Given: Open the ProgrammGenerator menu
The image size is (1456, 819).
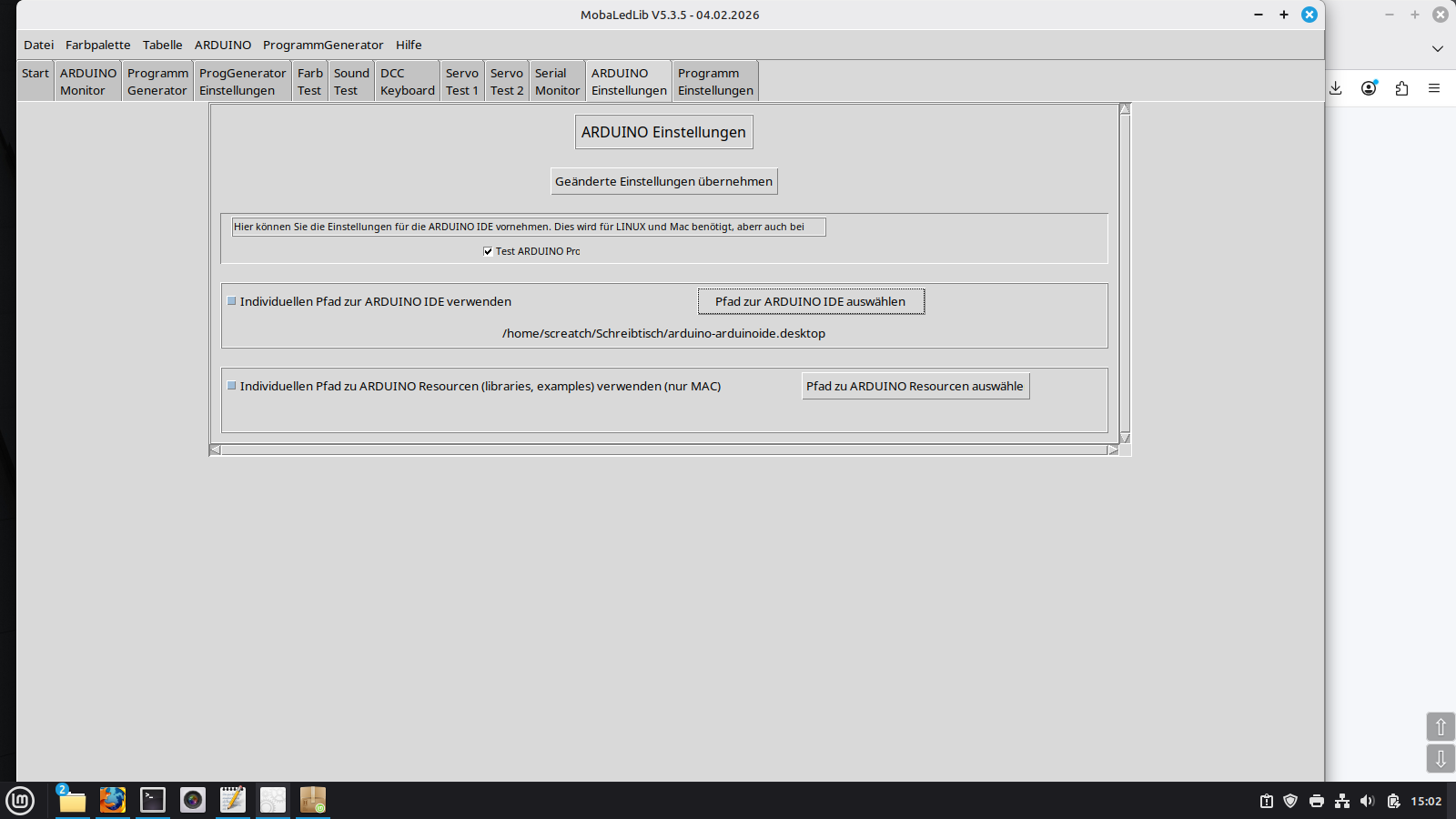Looking at the screenshot, I should pyautogui.click(x=323, y=45).
